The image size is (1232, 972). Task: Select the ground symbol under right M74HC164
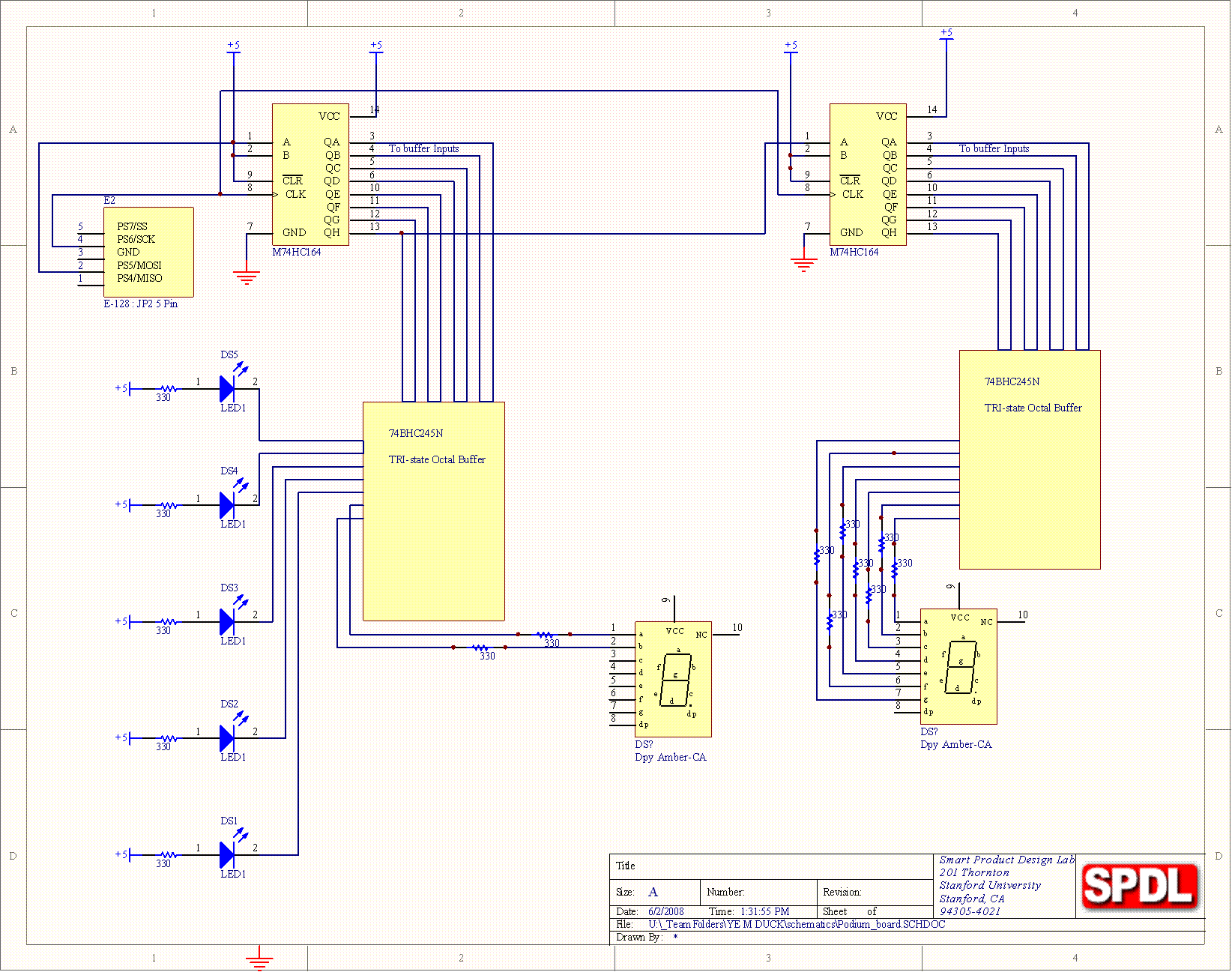coord(803,264)
